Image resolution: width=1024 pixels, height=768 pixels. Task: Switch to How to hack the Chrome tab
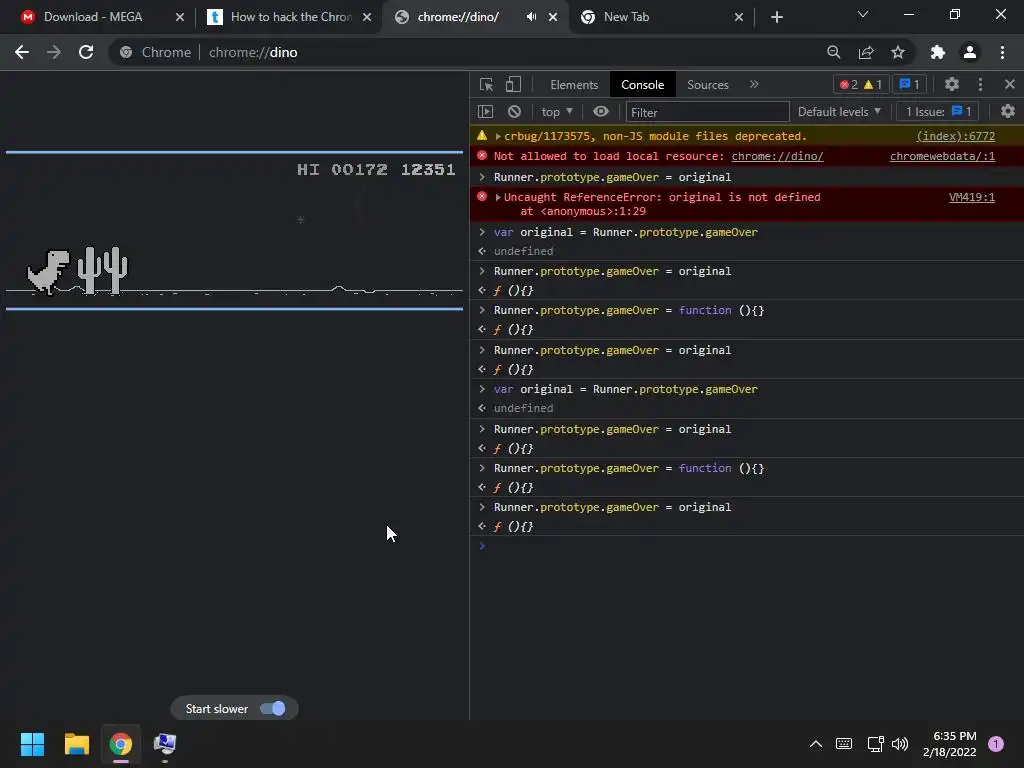coord(291,17)
